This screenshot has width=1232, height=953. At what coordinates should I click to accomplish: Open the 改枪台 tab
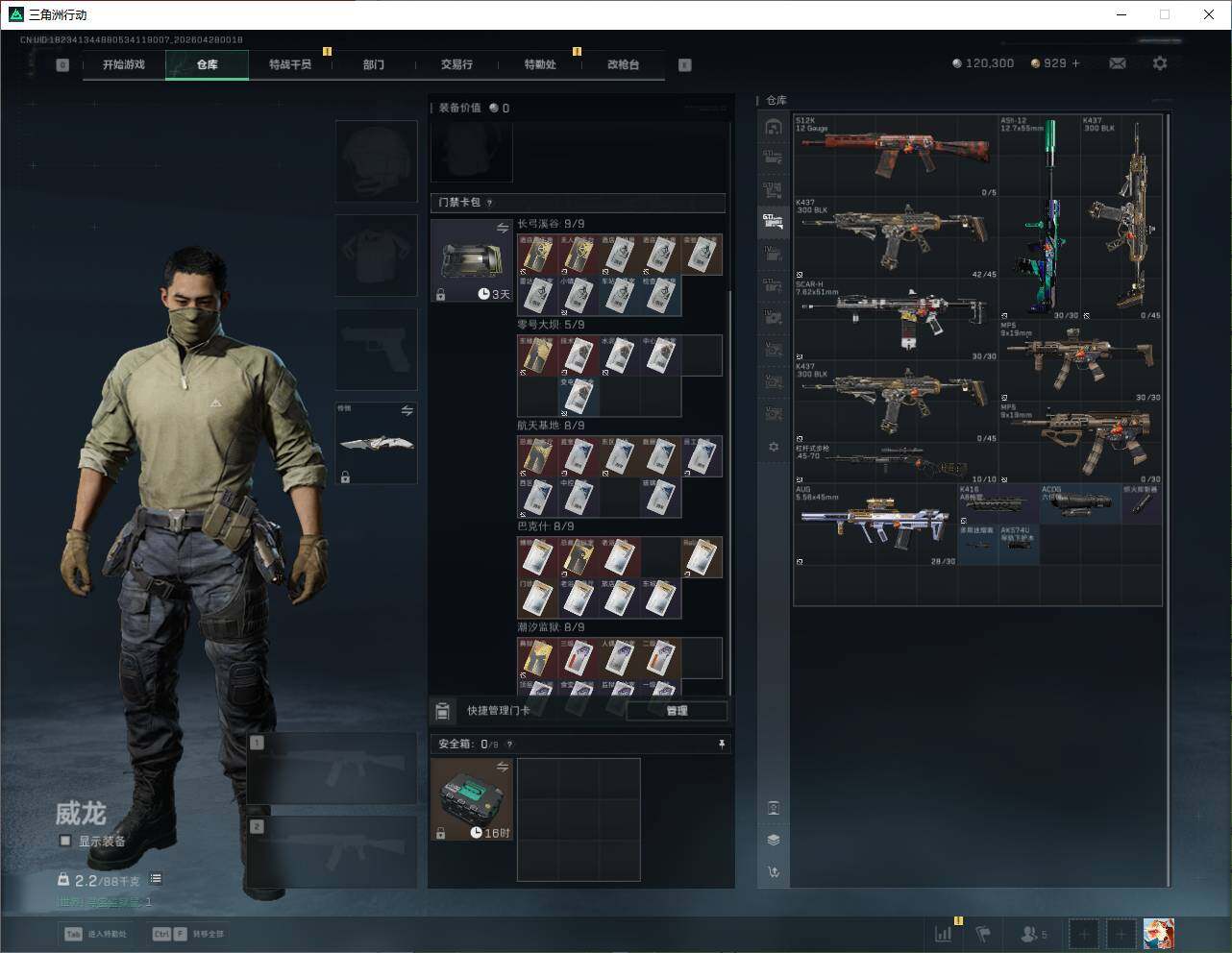[x=623, y=64]
